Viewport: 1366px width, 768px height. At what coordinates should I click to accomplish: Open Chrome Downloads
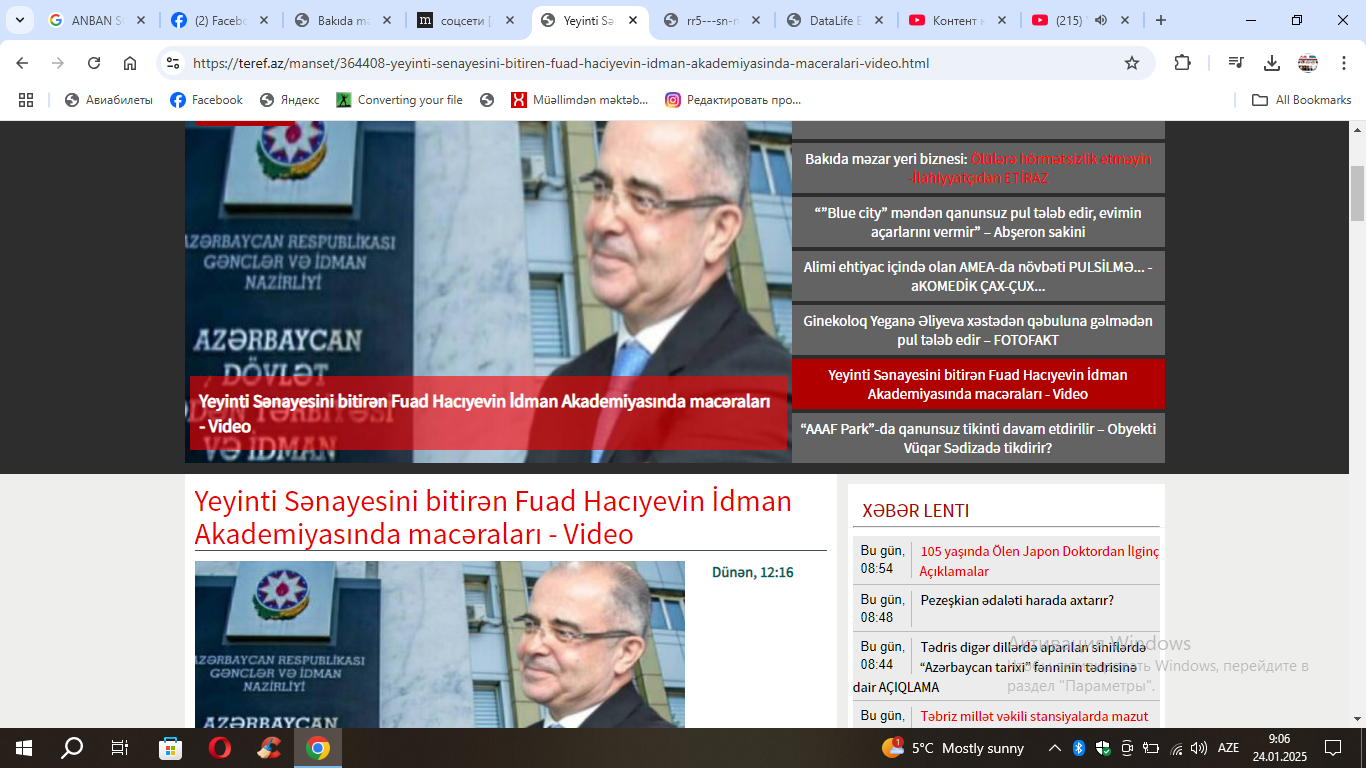(1272, 63)
